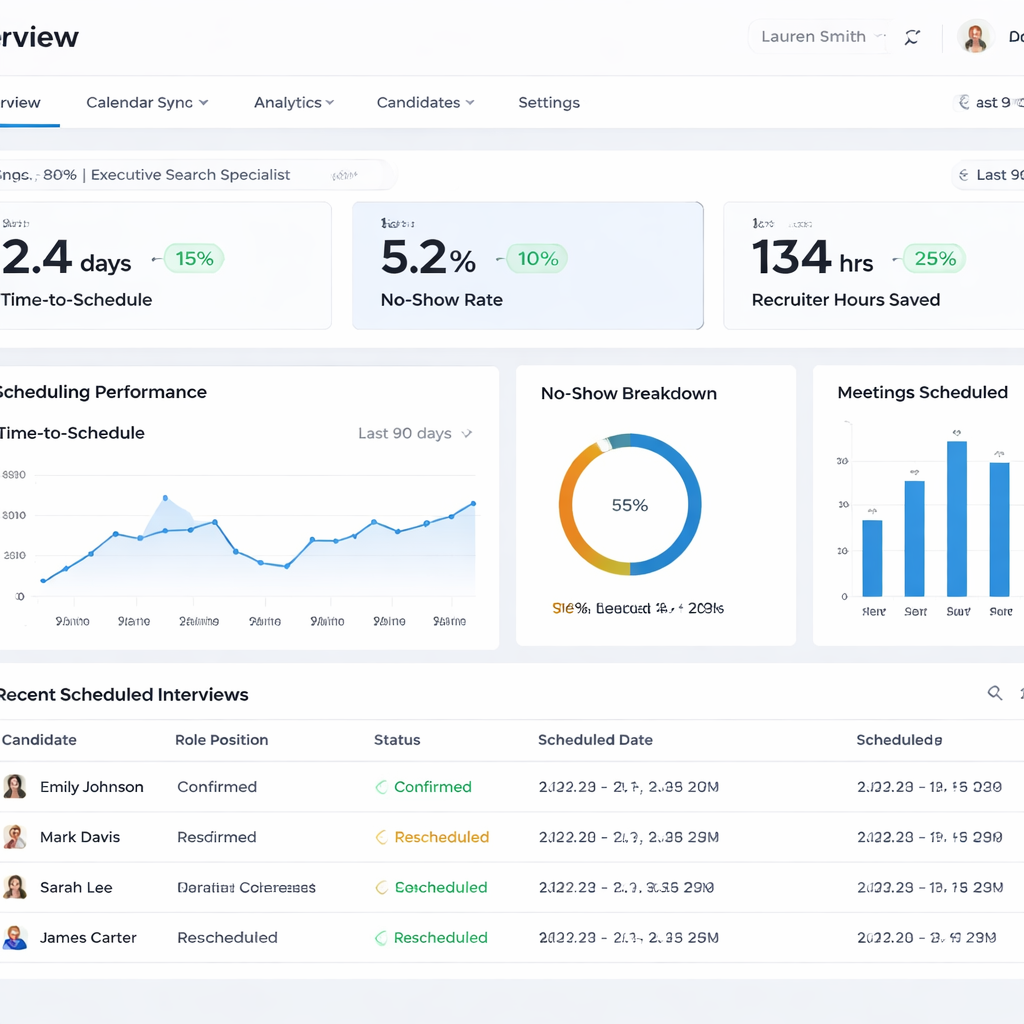Click James Carter's avatar

pos(14,937)
